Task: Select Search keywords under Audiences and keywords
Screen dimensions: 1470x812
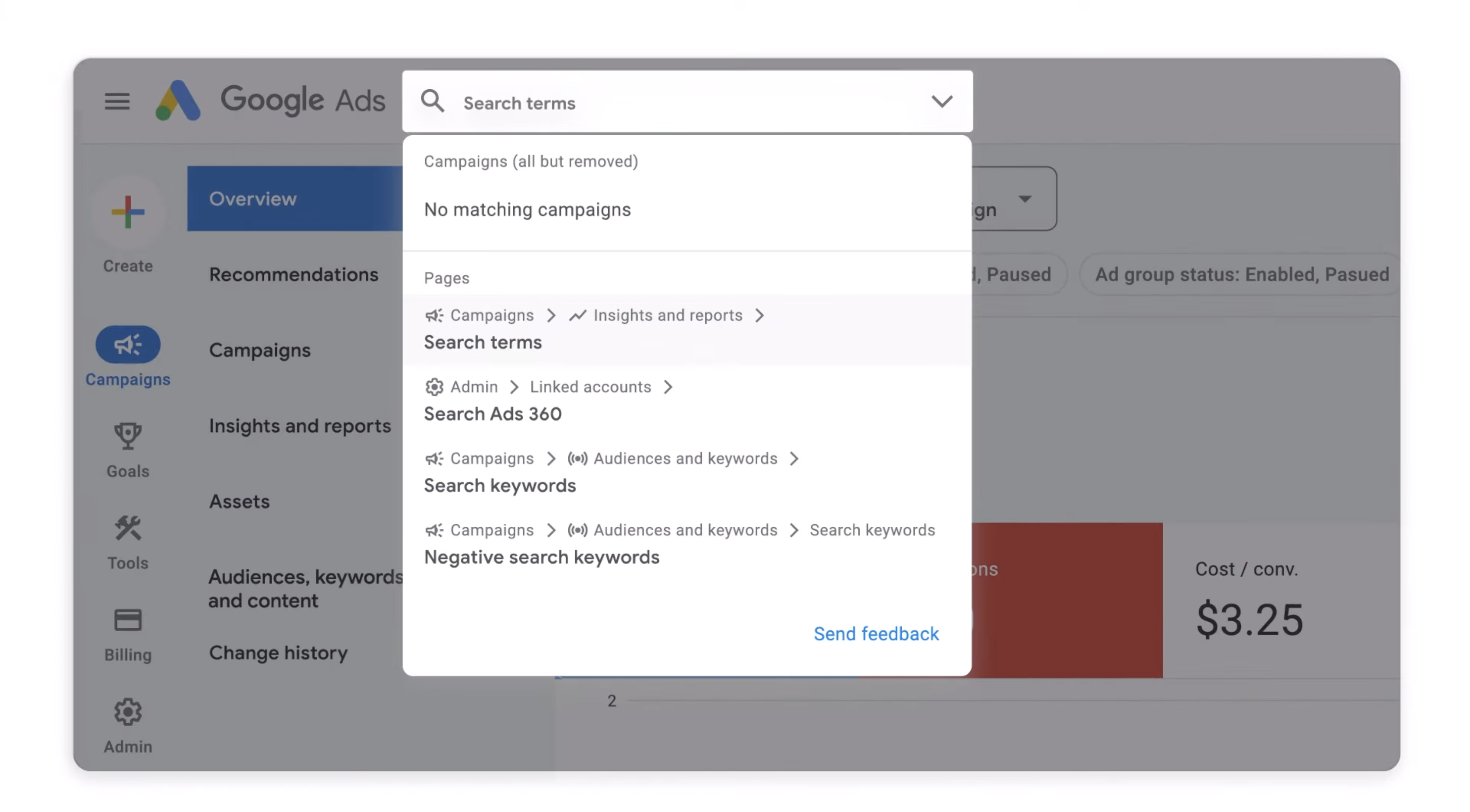Action: tap(499, 485)
